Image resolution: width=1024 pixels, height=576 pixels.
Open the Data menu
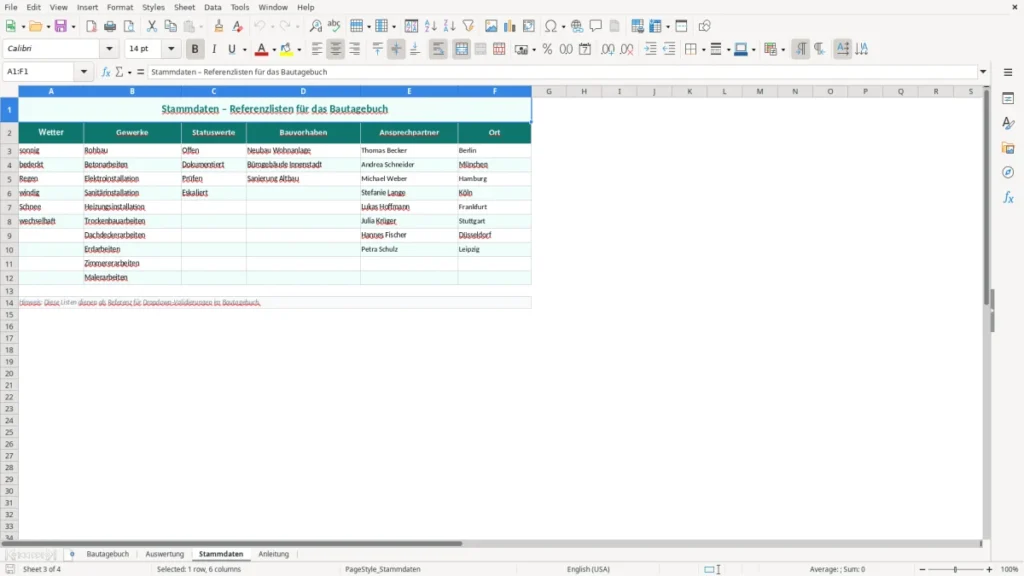212,7
